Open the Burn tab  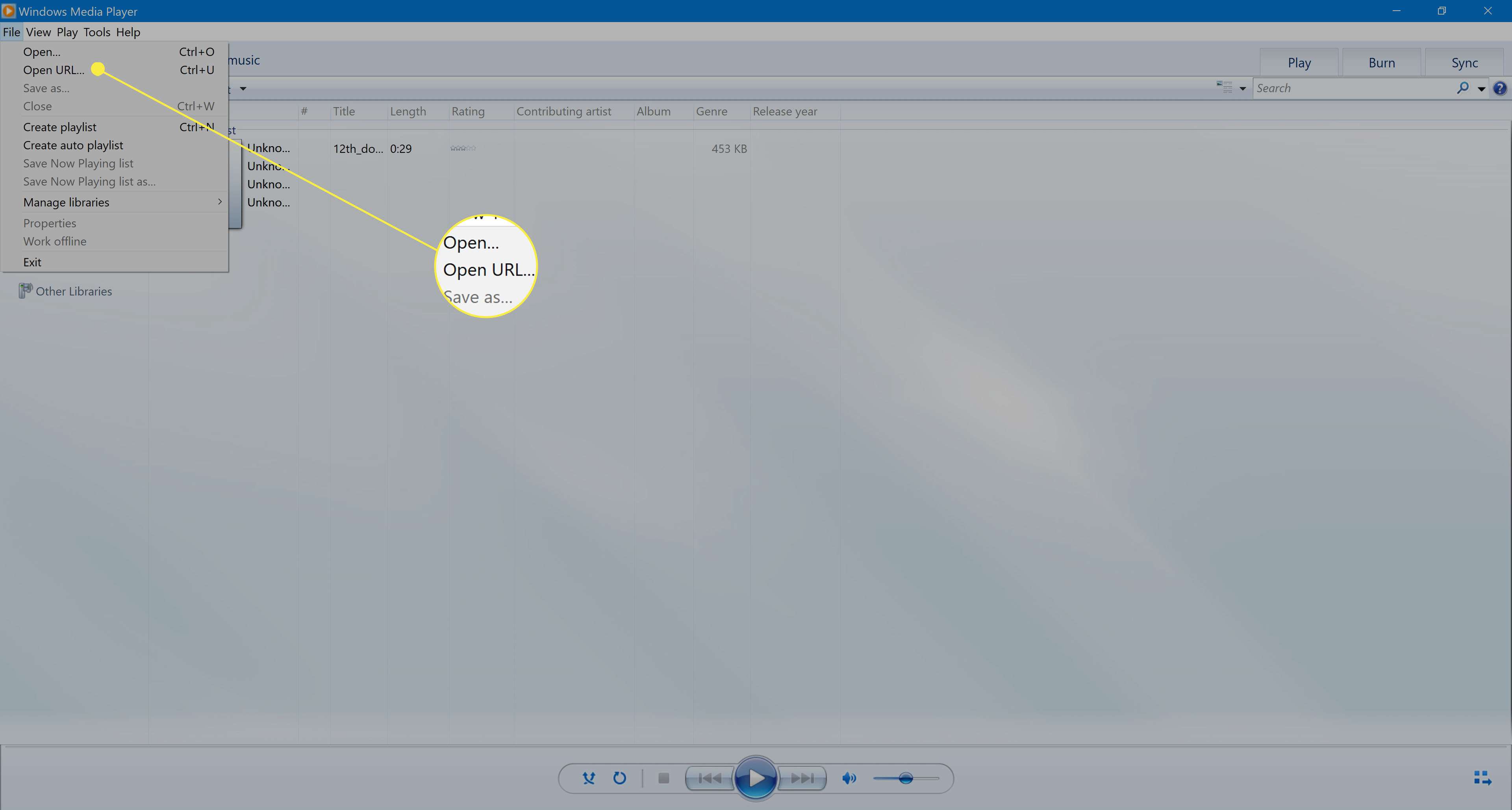tap(1382, 63)
